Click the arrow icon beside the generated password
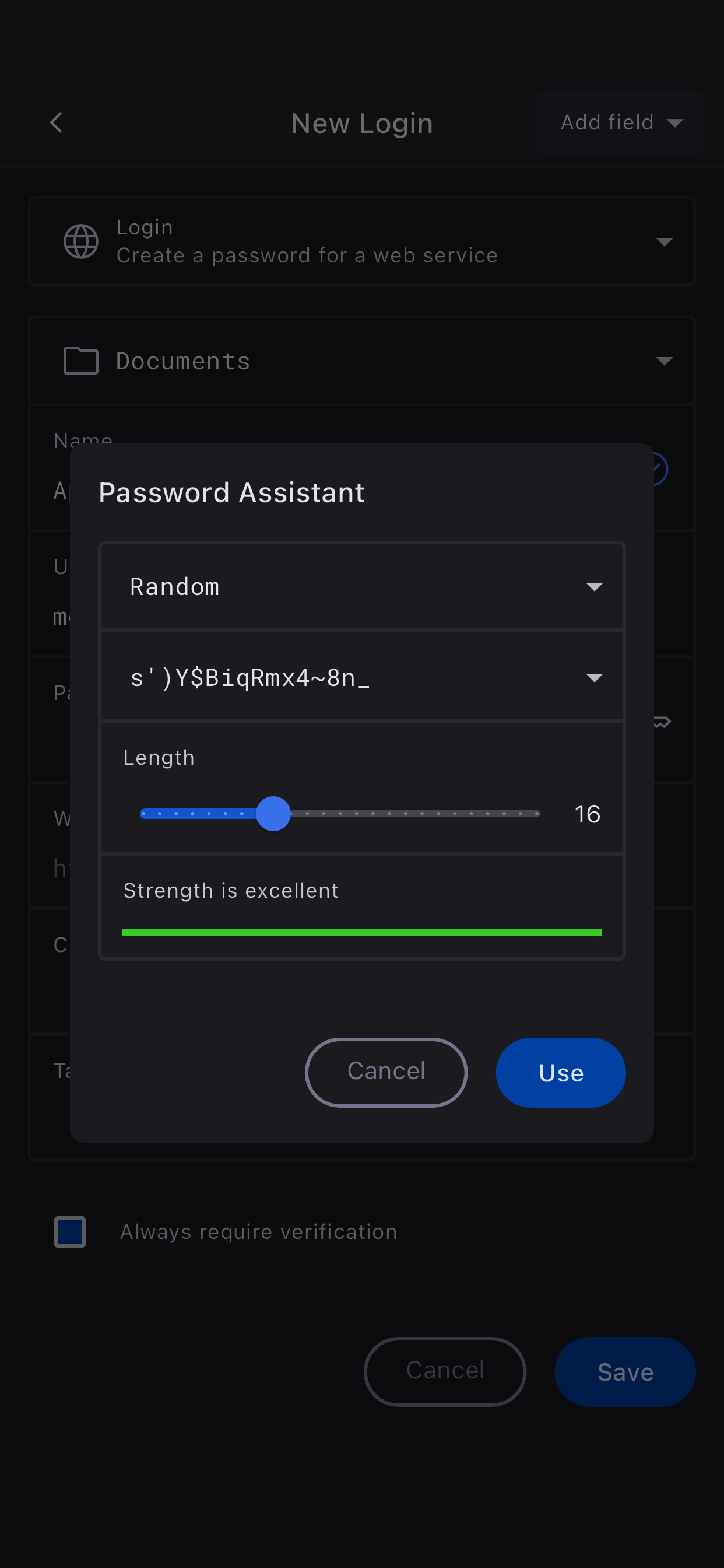 tap(594, 677)
